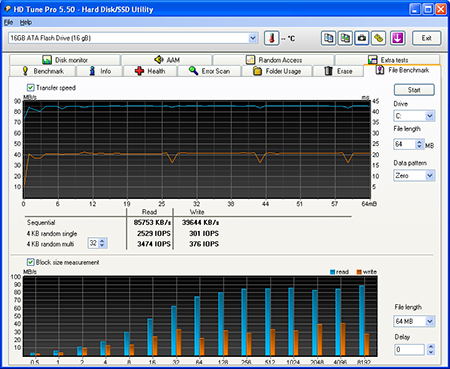Click the 4 KB random multi 32 field

coord(93,243)
